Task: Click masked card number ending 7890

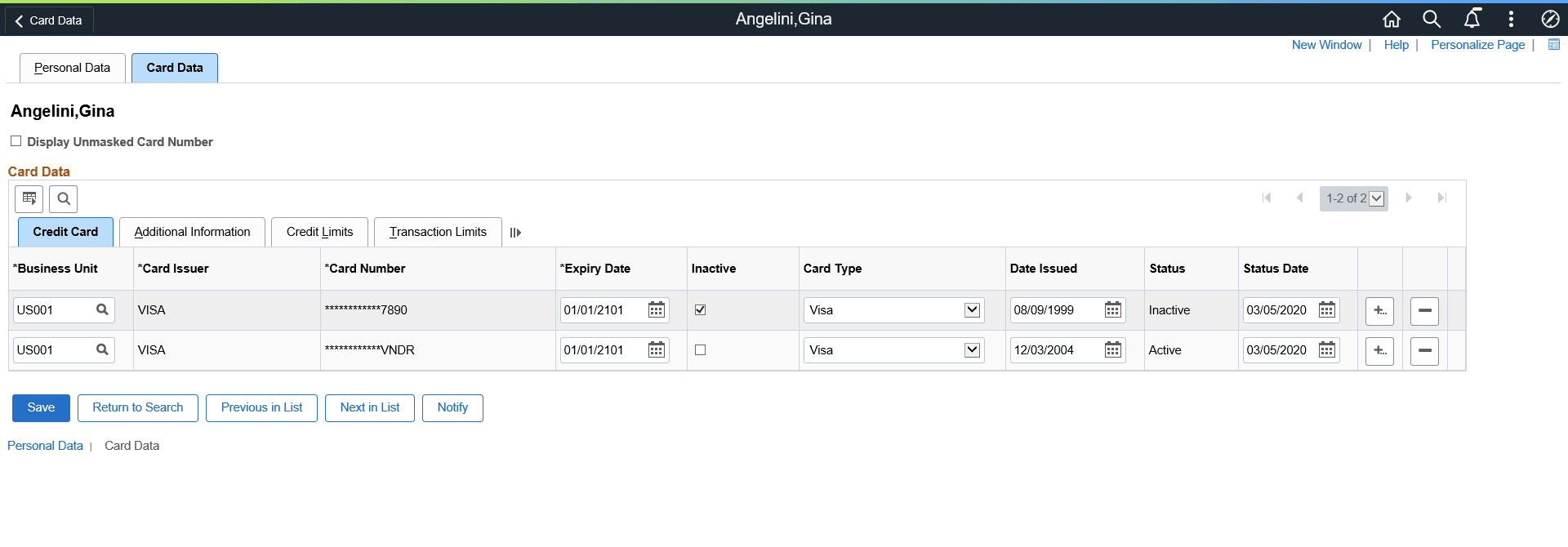Action: click(x=366, y=310)
